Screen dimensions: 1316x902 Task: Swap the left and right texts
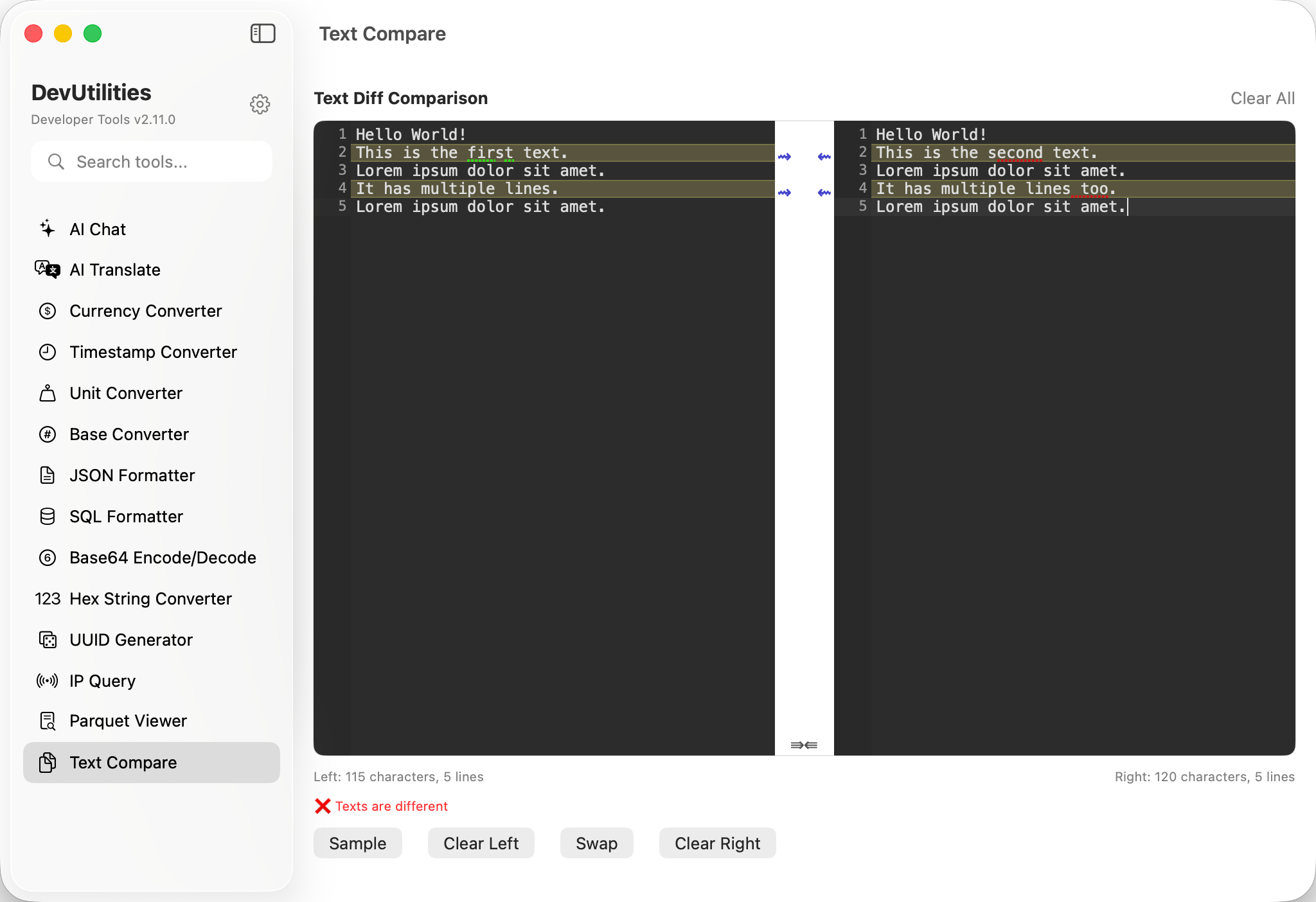coord(596,843)
